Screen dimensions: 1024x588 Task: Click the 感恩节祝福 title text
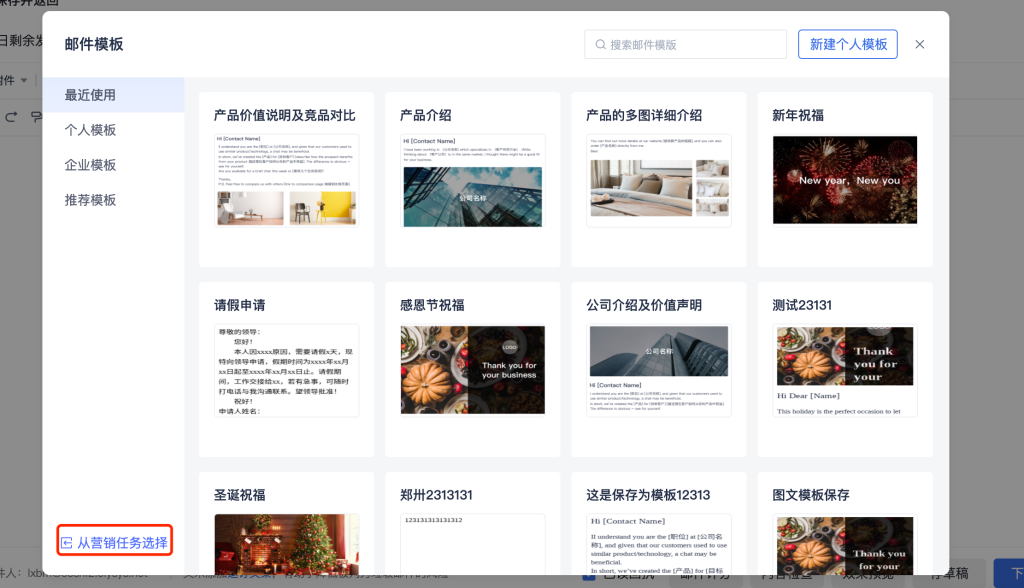tap(432, 305)
